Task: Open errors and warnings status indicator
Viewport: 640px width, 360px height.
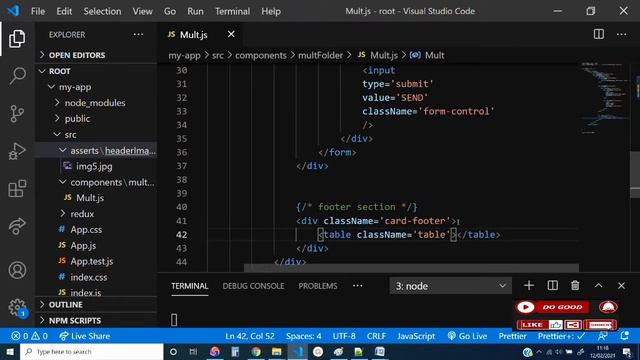Action: click(29, 336)
